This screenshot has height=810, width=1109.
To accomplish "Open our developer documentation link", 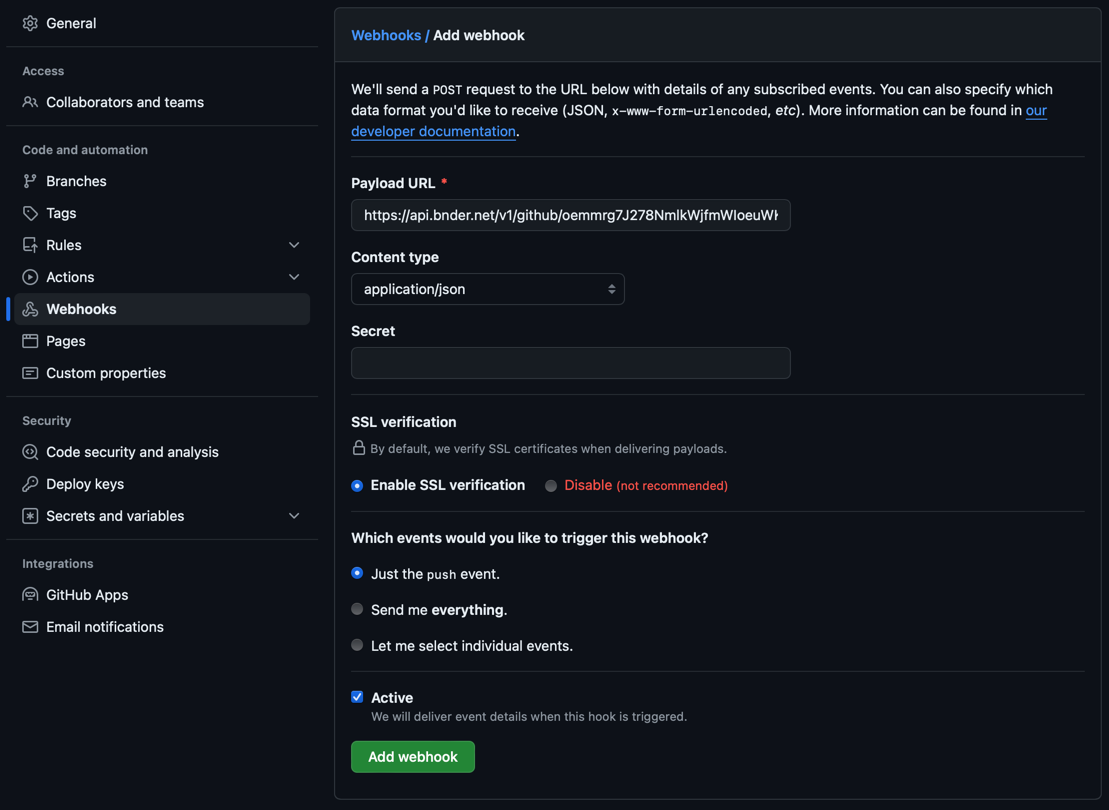I will [x=434, y=132].
